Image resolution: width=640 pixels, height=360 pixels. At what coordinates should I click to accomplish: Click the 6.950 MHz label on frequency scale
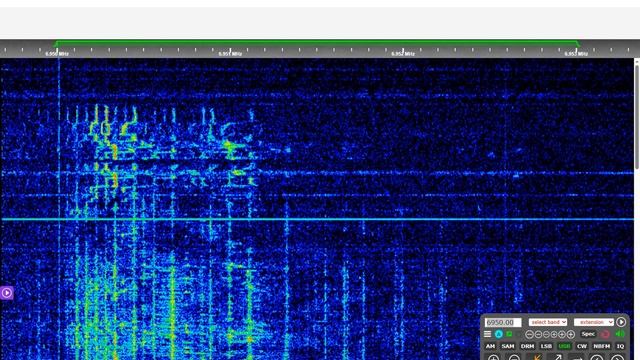(x=57, y=53)
